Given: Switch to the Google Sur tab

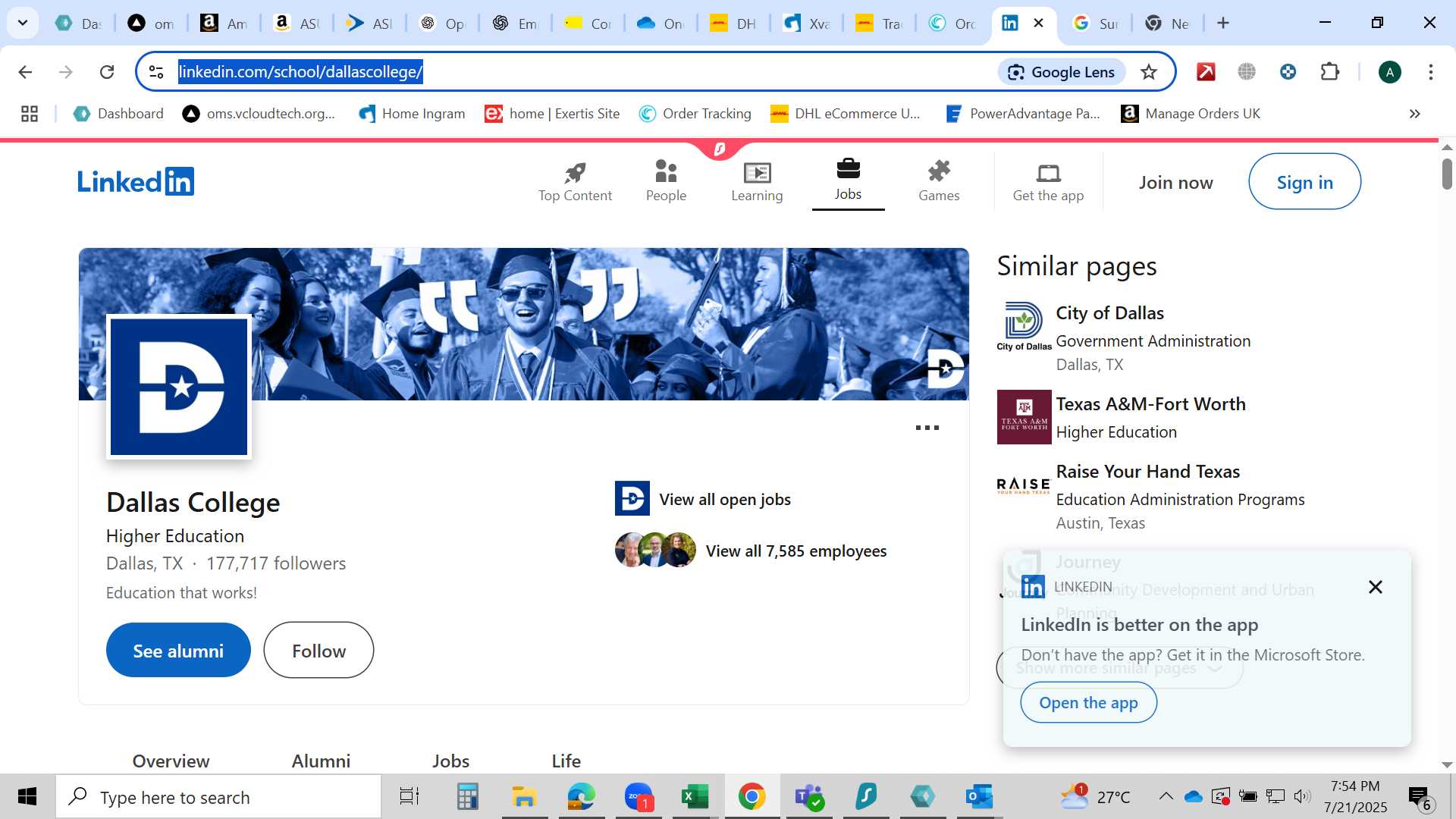Looking at the screenshot, I should [x=1097, y=23].
